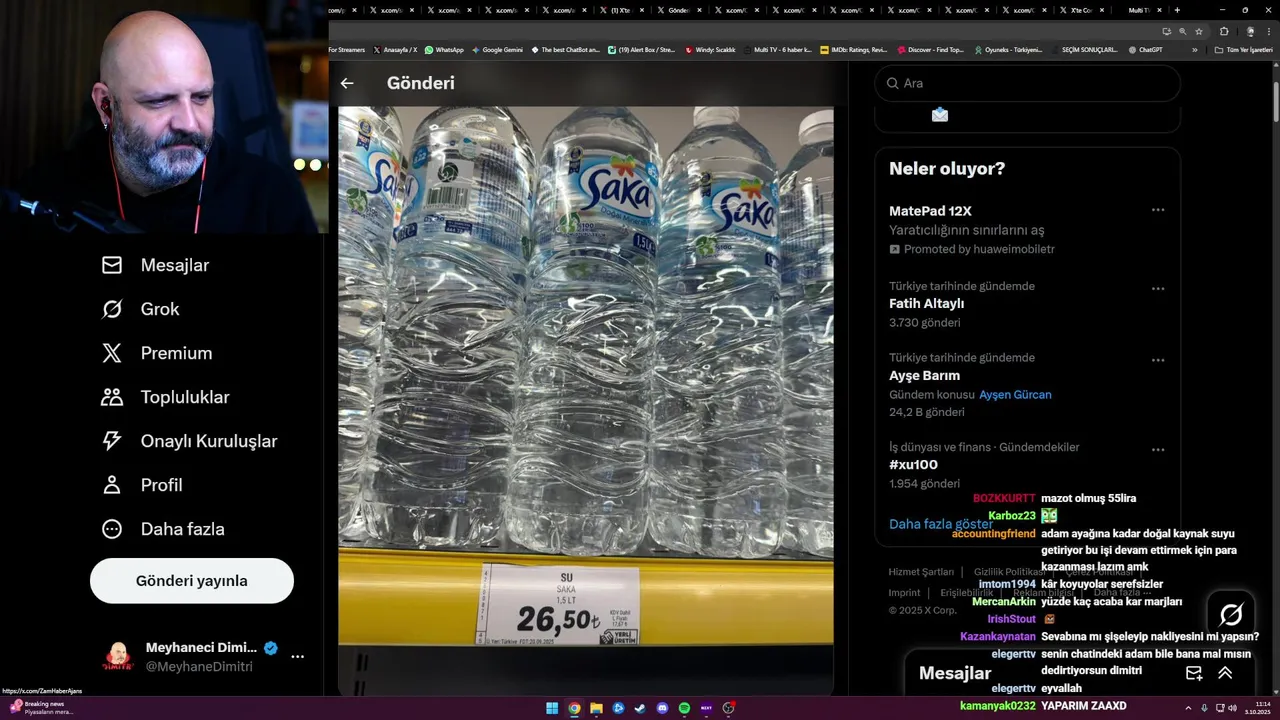The image size is (1280, 720).
Task: Bookmark this page with the star icon
Action: tap(1199, 31)
